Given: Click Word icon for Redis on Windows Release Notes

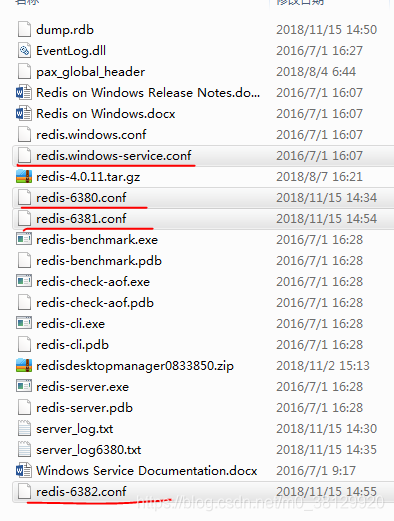Looking at the screenshot, I should [x=24, y=93].
